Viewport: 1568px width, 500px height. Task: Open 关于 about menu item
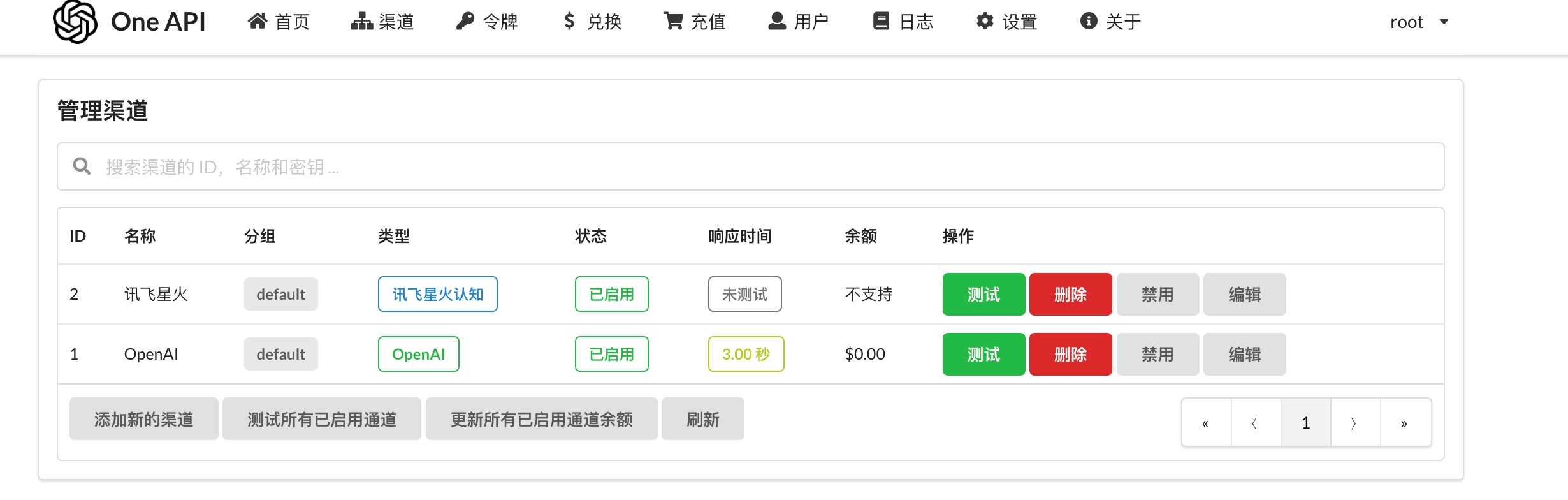click(1110, 22)
